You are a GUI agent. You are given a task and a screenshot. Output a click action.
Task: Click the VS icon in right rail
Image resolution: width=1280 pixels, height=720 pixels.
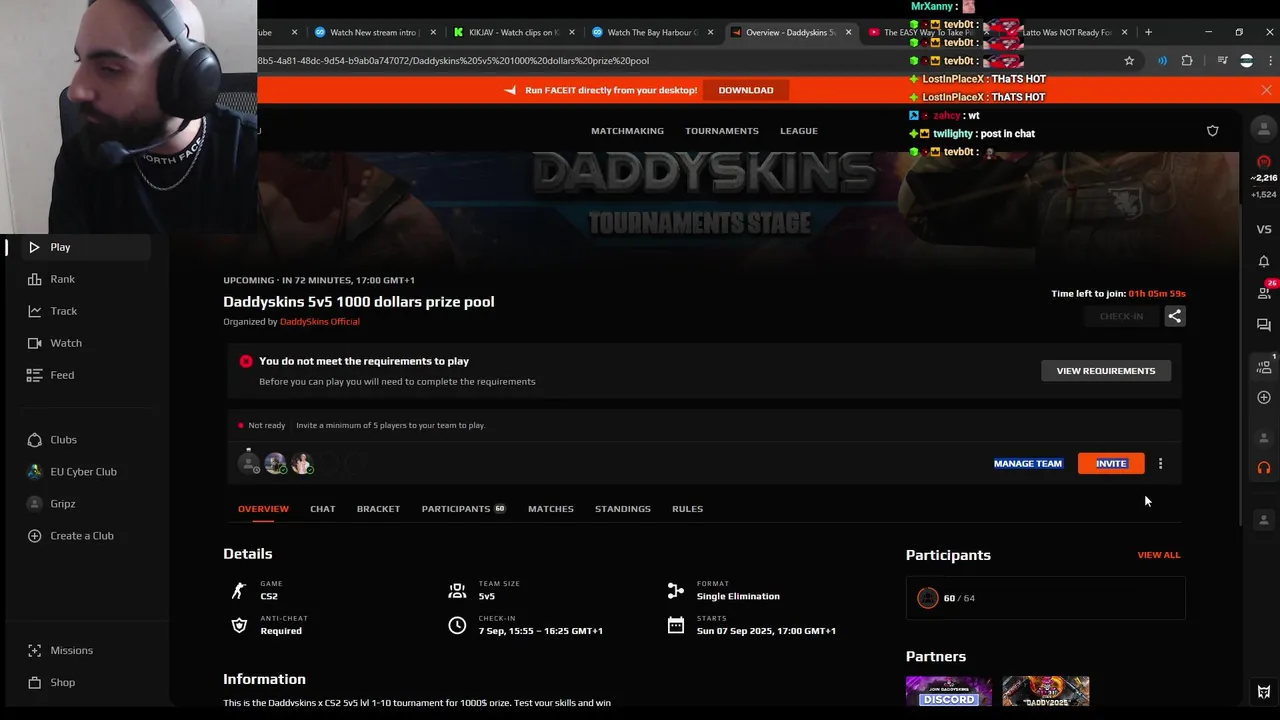pos(1264,229)
